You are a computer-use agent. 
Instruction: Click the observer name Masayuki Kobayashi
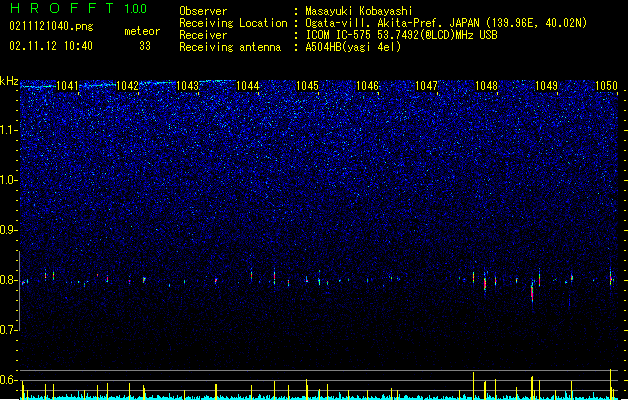[x=359, y=11]
